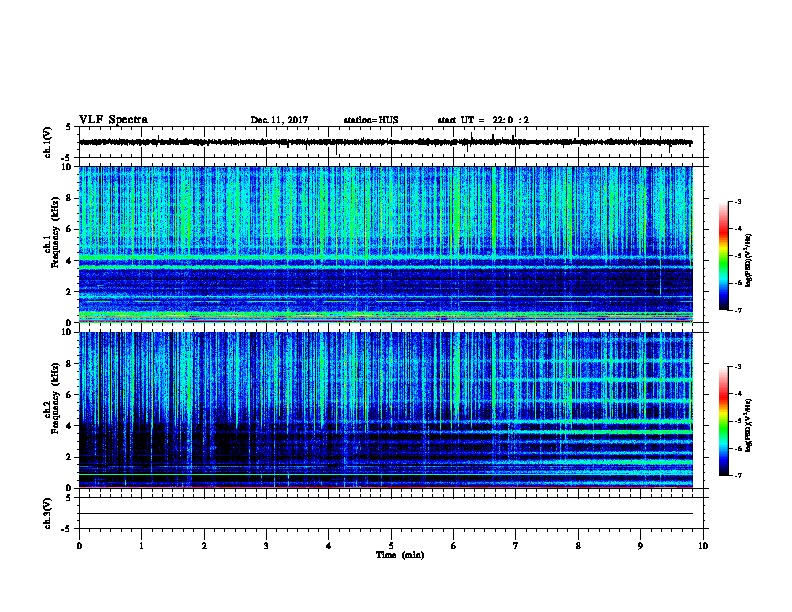Click the "8" kHz tick on ch.1 spectrogram axis
The width and height of the screenshot is (792, 612).
(x=69, y=198)
